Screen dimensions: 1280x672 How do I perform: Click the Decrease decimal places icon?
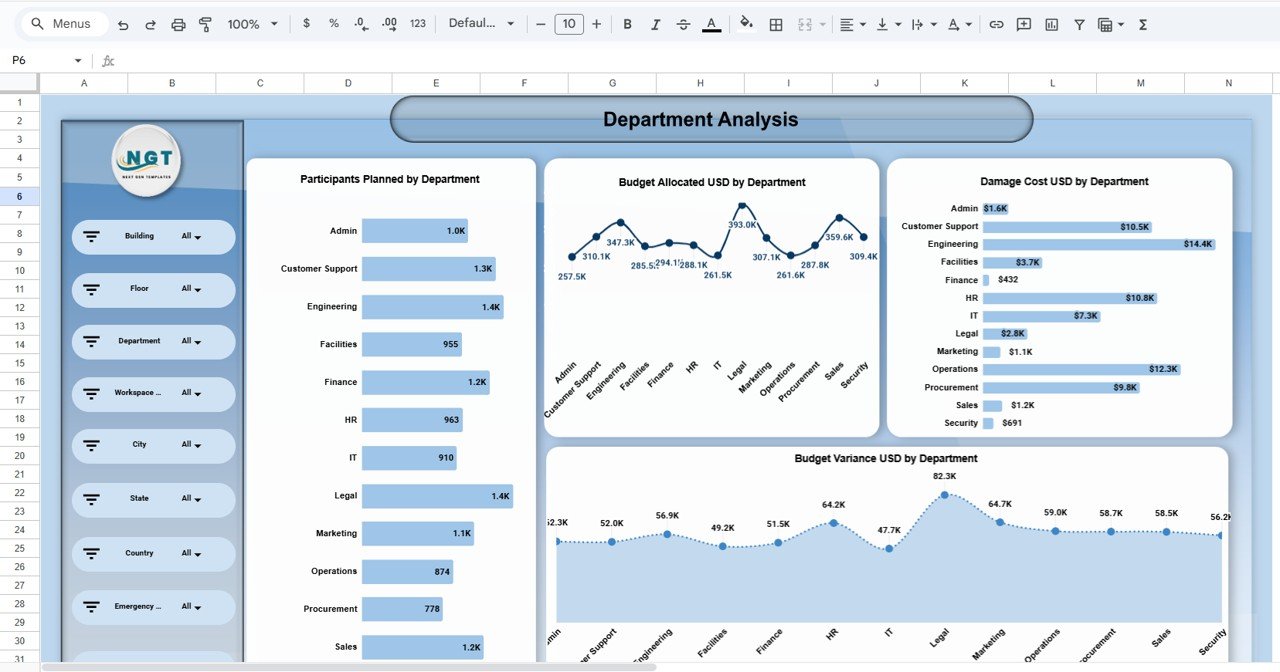pos(361,23)
